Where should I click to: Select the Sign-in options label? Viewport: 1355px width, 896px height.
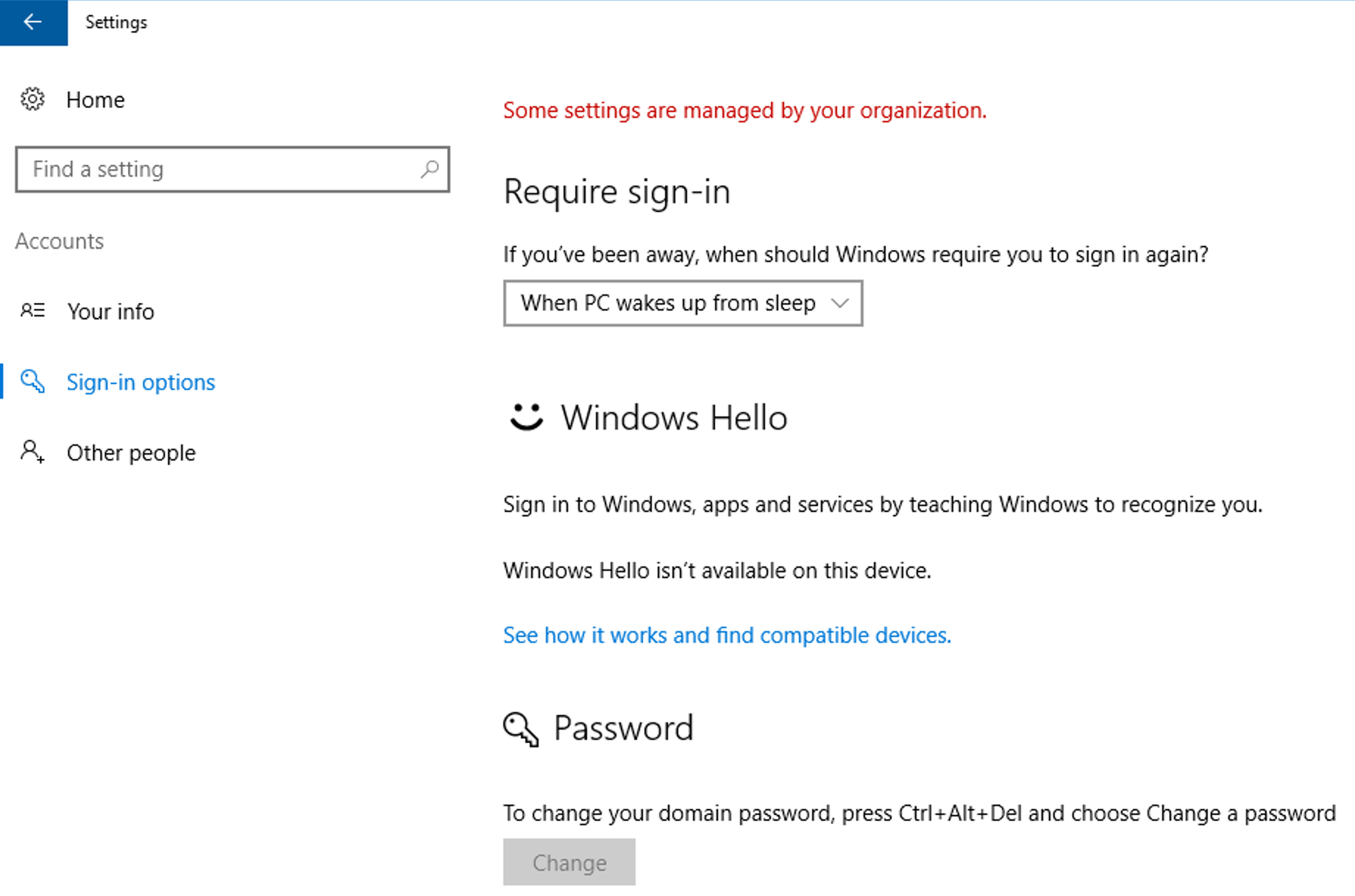click(141, 383)
